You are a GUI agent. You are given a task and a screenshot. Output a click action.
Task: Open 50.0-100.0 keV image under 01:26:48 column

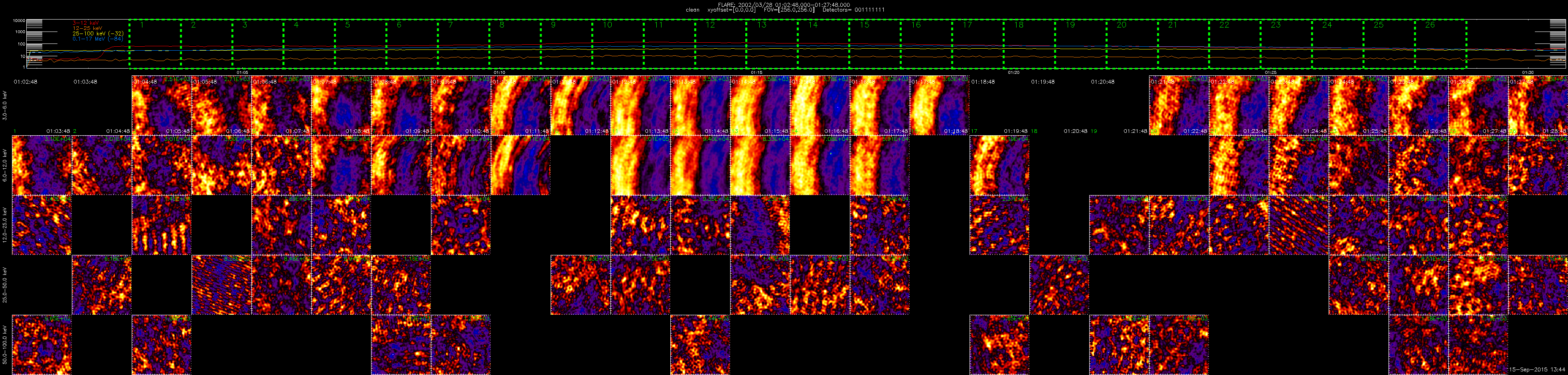1479,345
